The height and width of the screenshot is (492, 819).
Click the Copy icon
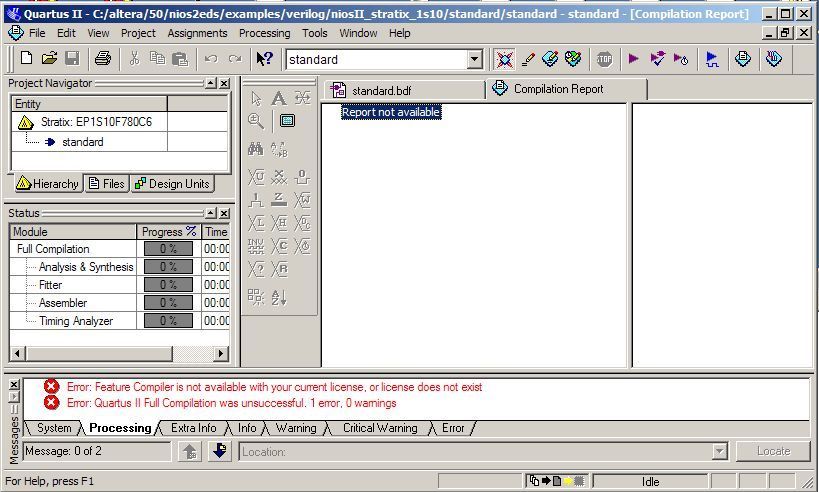(x=157, y=58)
